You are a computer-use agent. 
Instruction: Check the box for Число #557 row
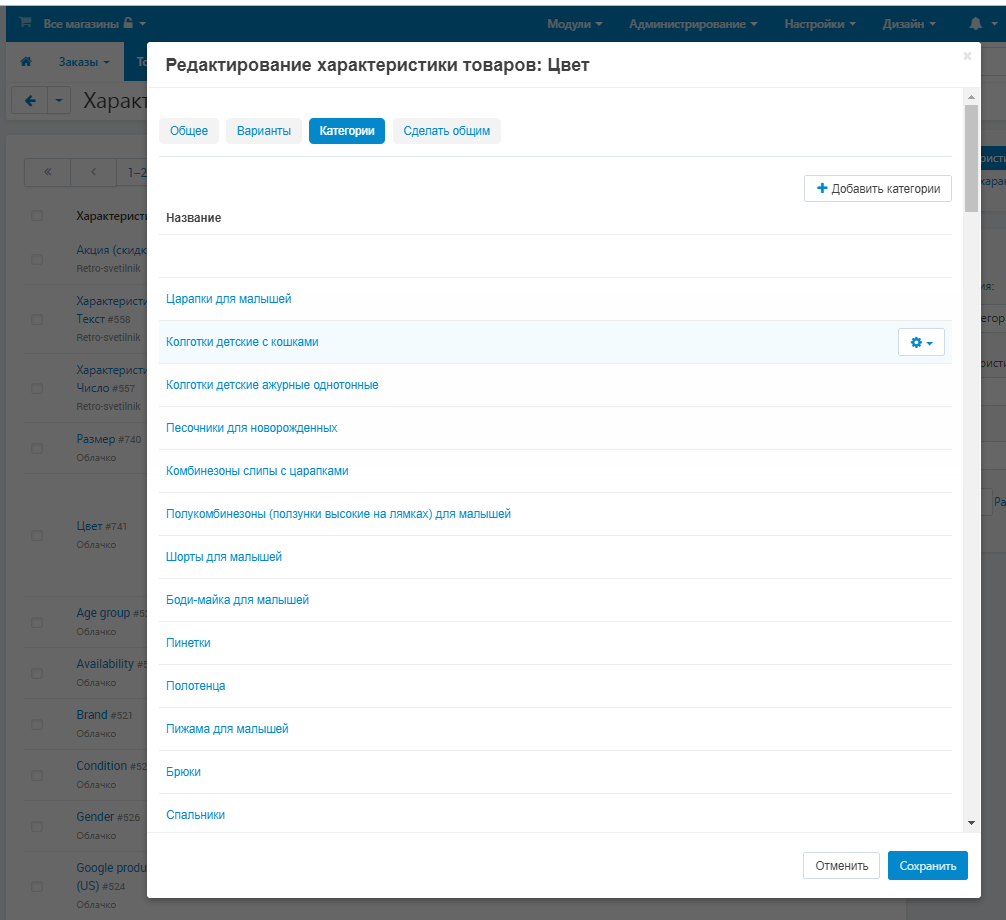(37, 389)
